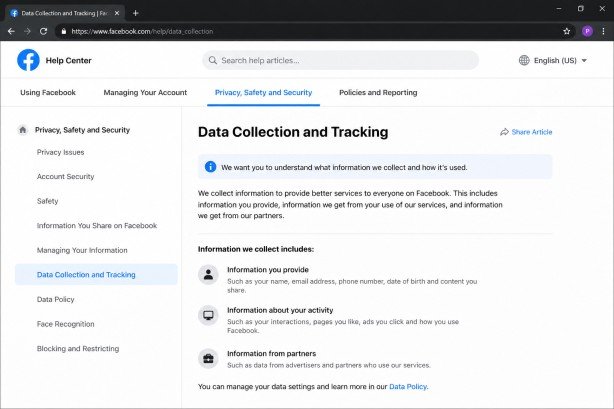The image size is (614, 409).
Task: Select Data Collection and Tracking in sidebar
Action: point(96,275)
